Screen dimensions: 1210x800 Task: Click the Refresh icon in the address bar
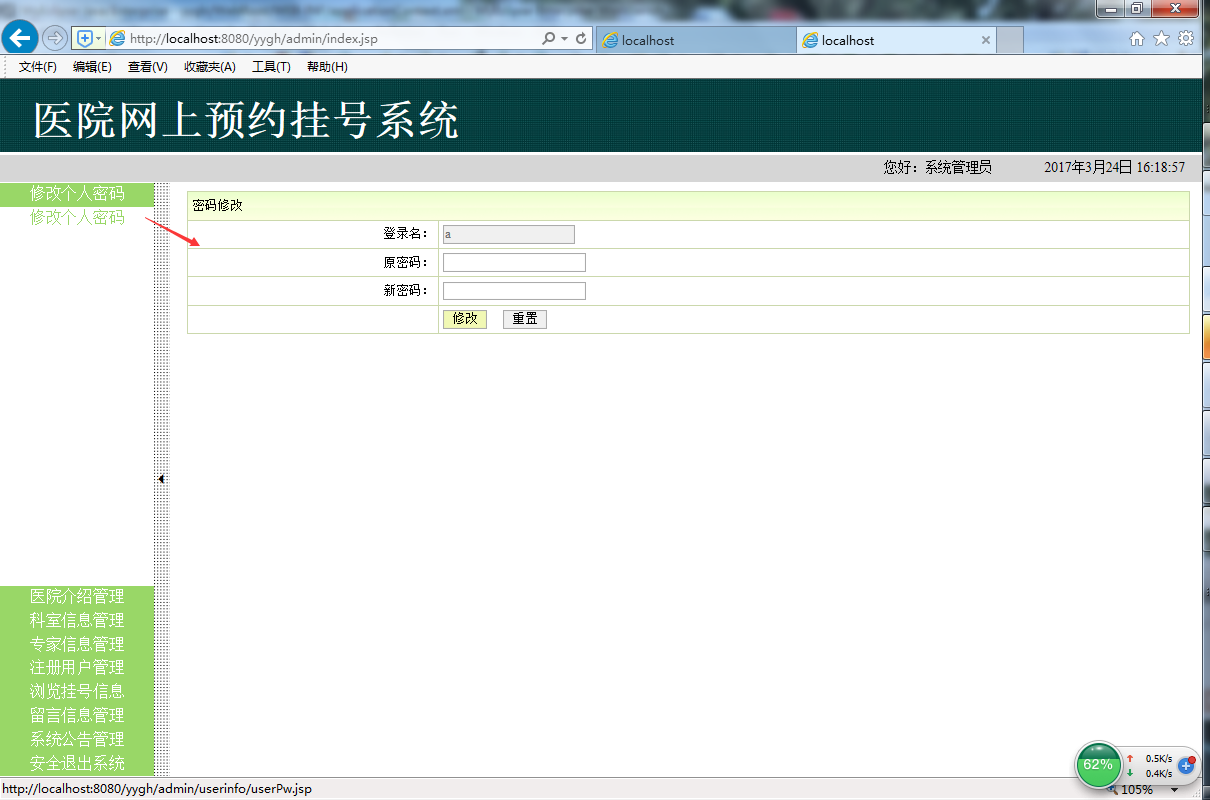[x=581, y=39]
